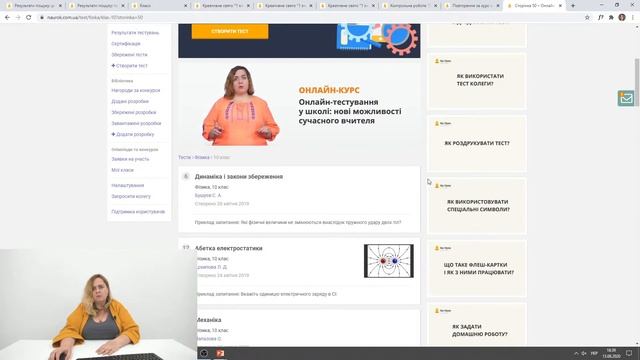The height and width of the screenshot is (360, 640).
Task: Open the browser profile avatar
Action: pos(622,18)
